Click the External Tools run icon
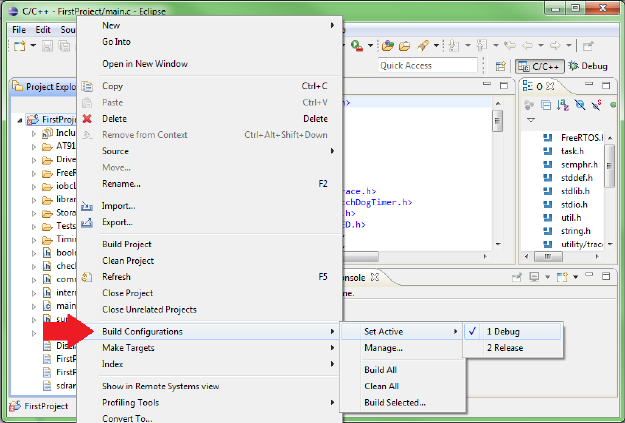This screenshot has width=625, height=423. 357,46
